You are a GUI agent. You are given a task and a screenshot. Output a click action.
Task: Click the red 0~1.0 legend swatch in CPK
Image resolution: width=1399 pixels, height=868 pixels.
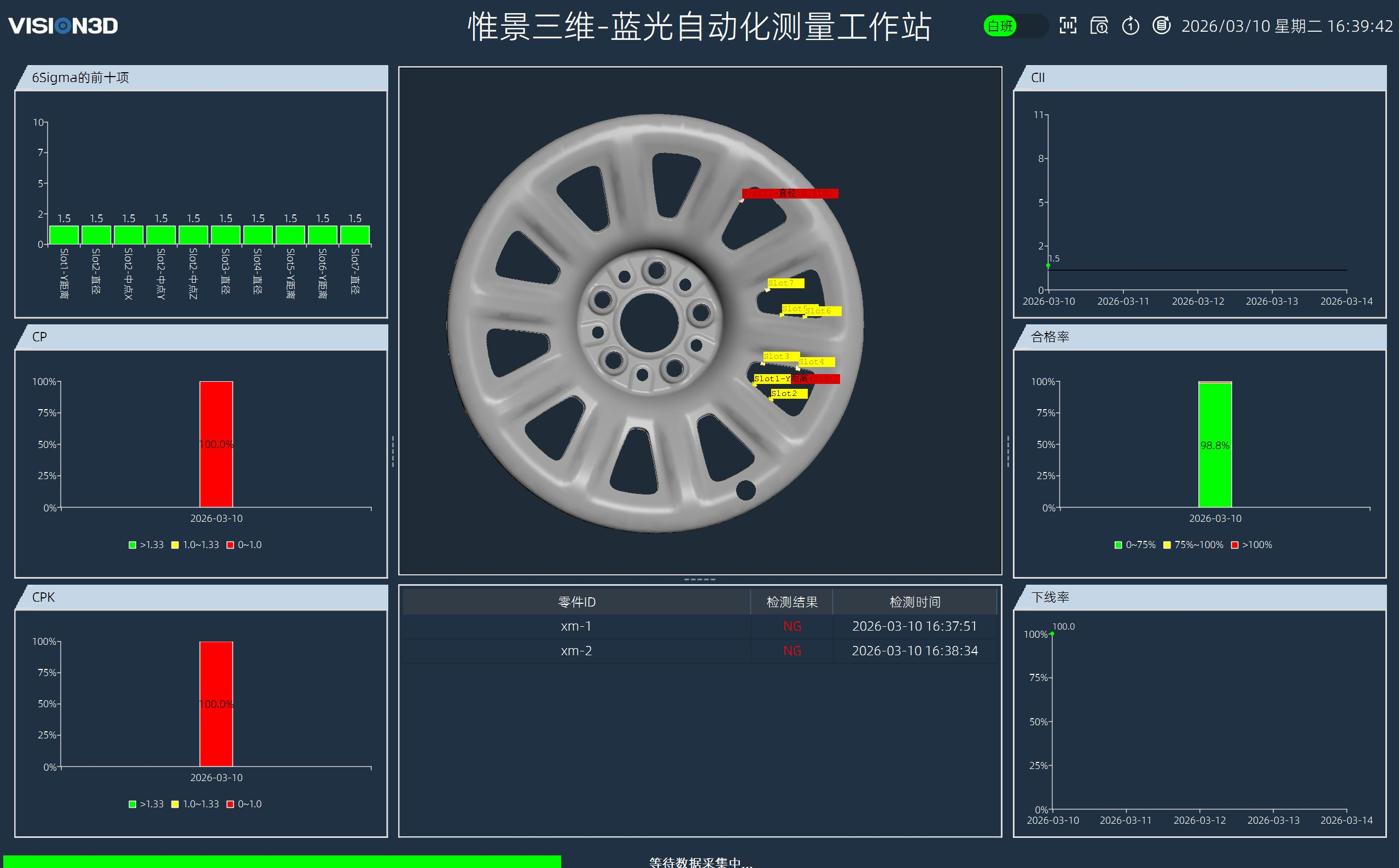pos(230,804)
